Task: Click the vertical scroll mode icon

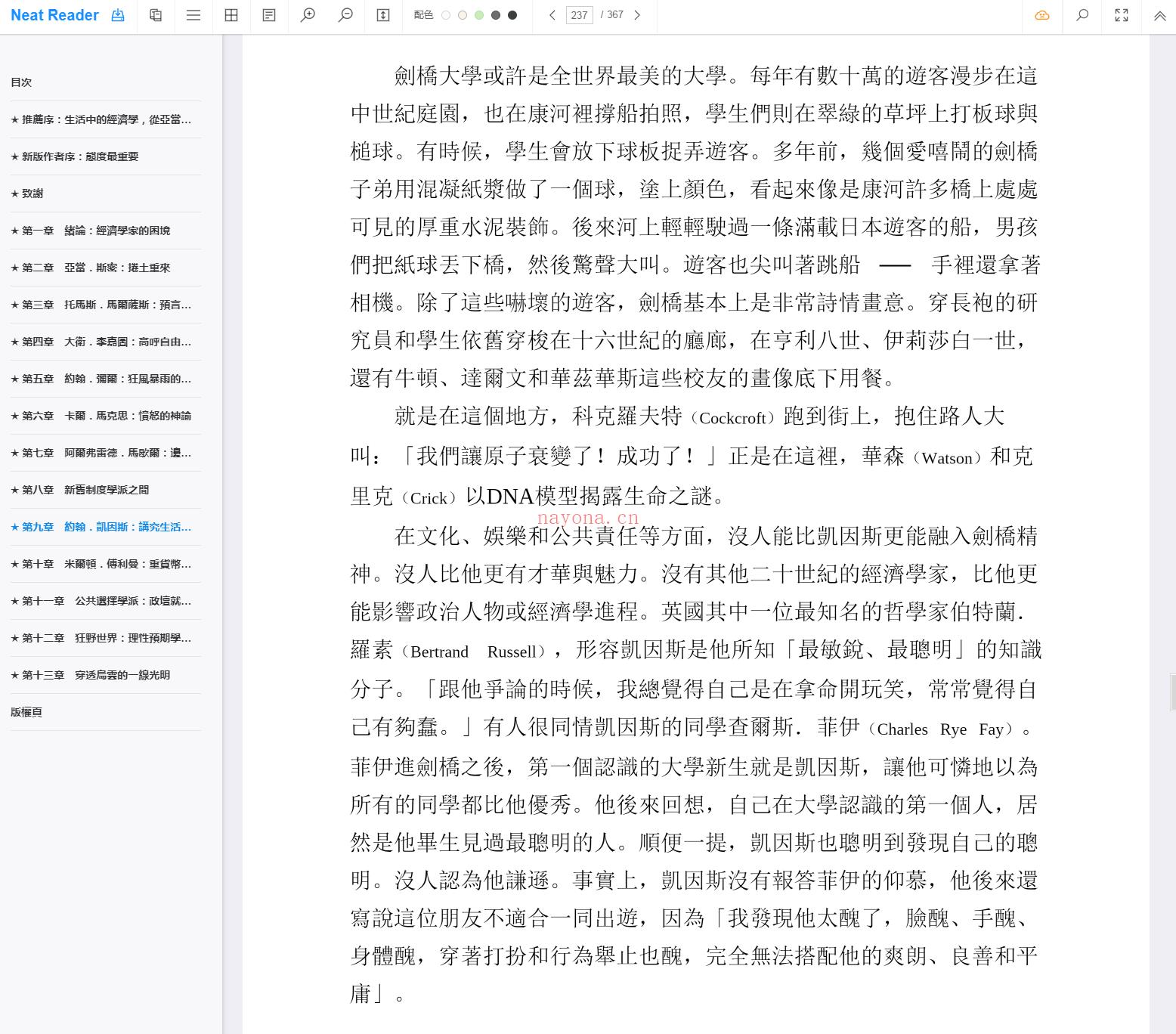Action: [383, 15]
